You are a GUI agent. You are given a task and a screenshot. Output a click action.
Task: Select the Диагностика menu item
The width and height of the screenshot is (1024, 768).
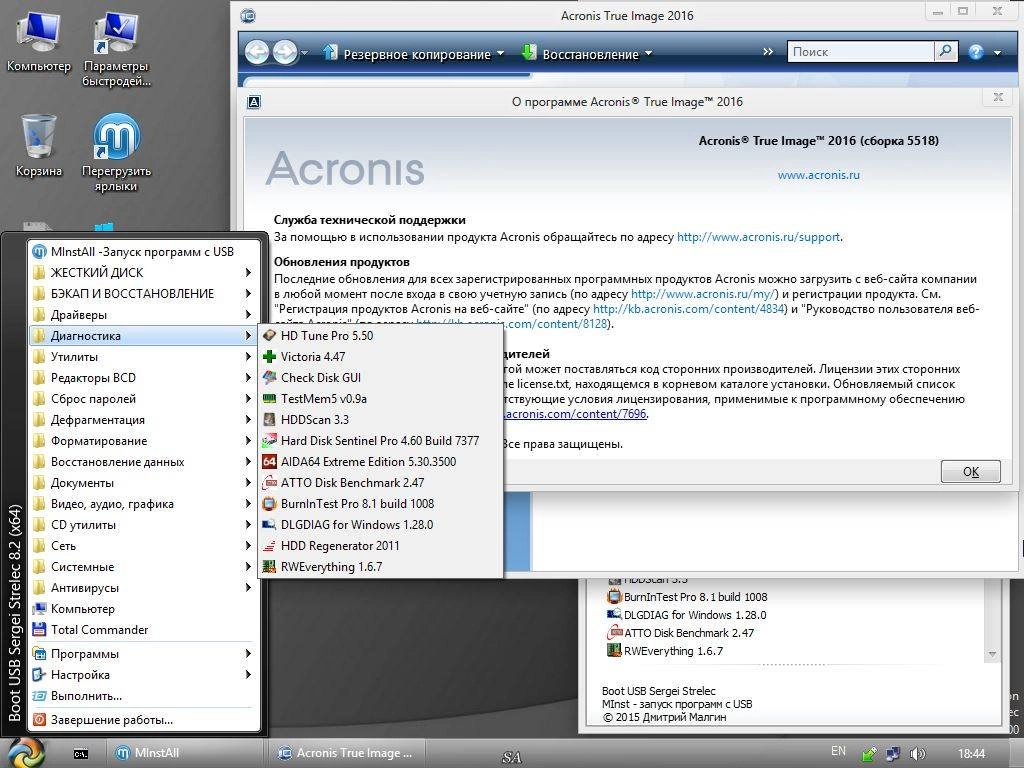[x=145, y=336]
